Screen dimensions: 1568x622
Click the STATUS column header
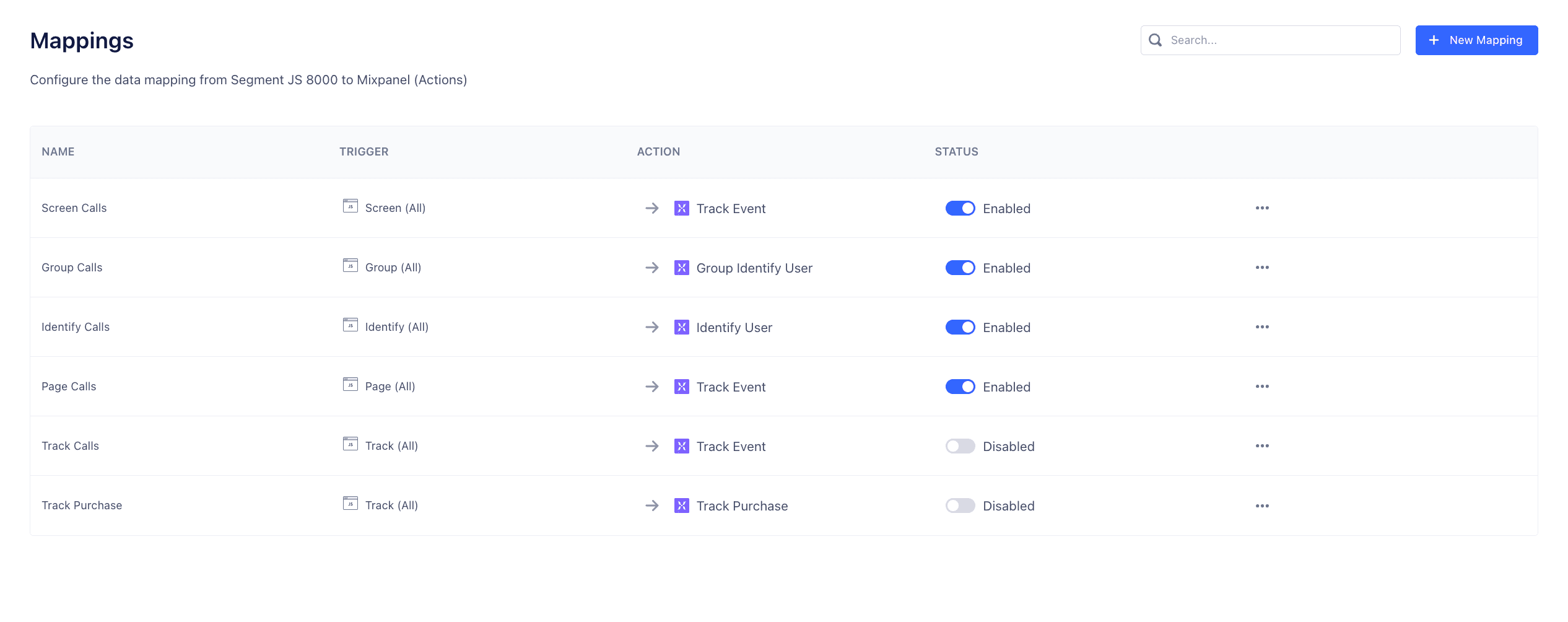[956, 151]
